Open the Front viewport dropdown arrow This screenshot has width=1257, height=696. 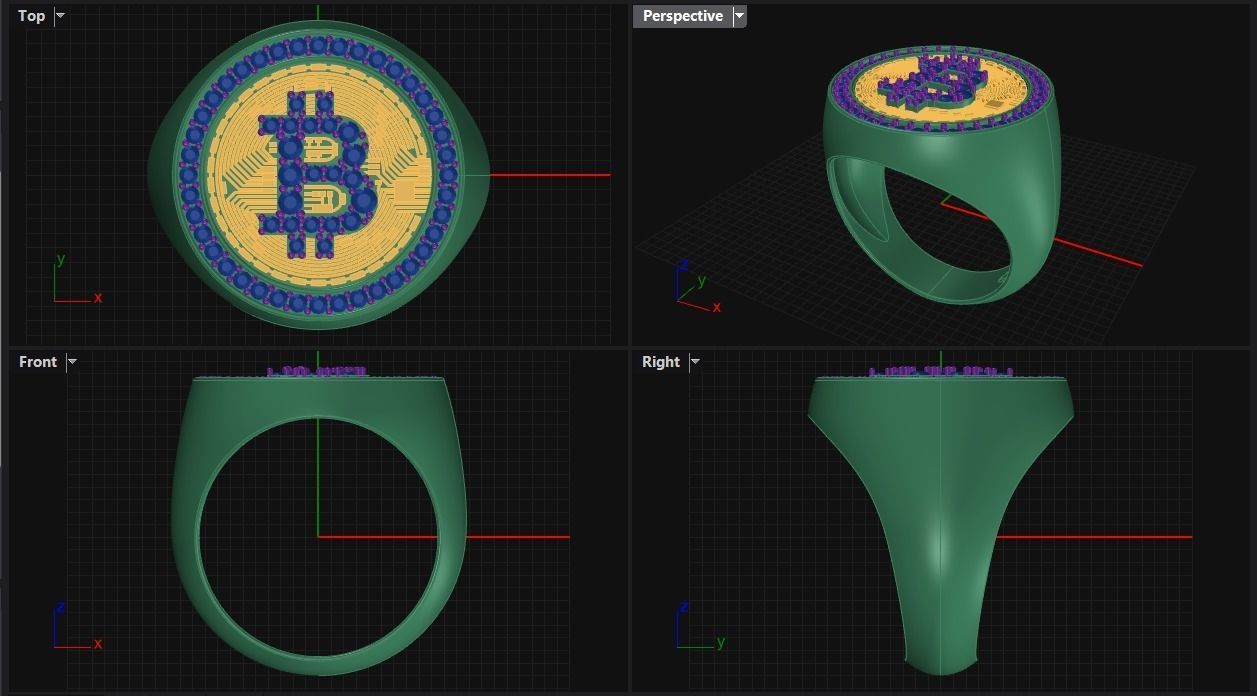[71, 362]
